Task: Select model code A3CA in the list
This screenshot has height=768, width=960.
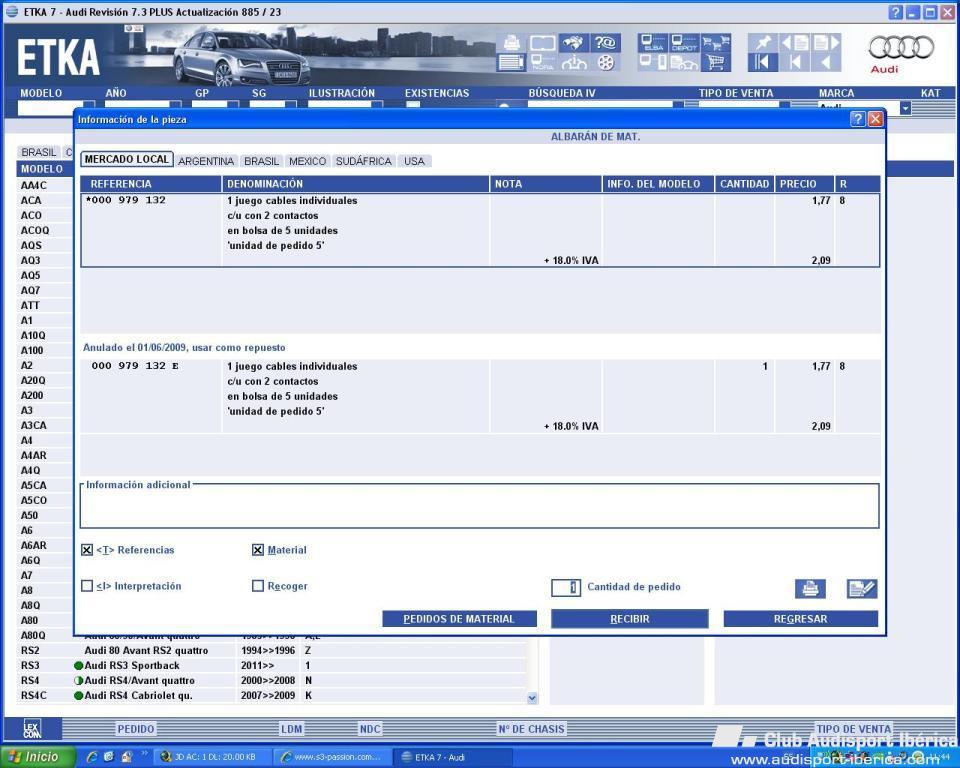Action: coord(34,425)
